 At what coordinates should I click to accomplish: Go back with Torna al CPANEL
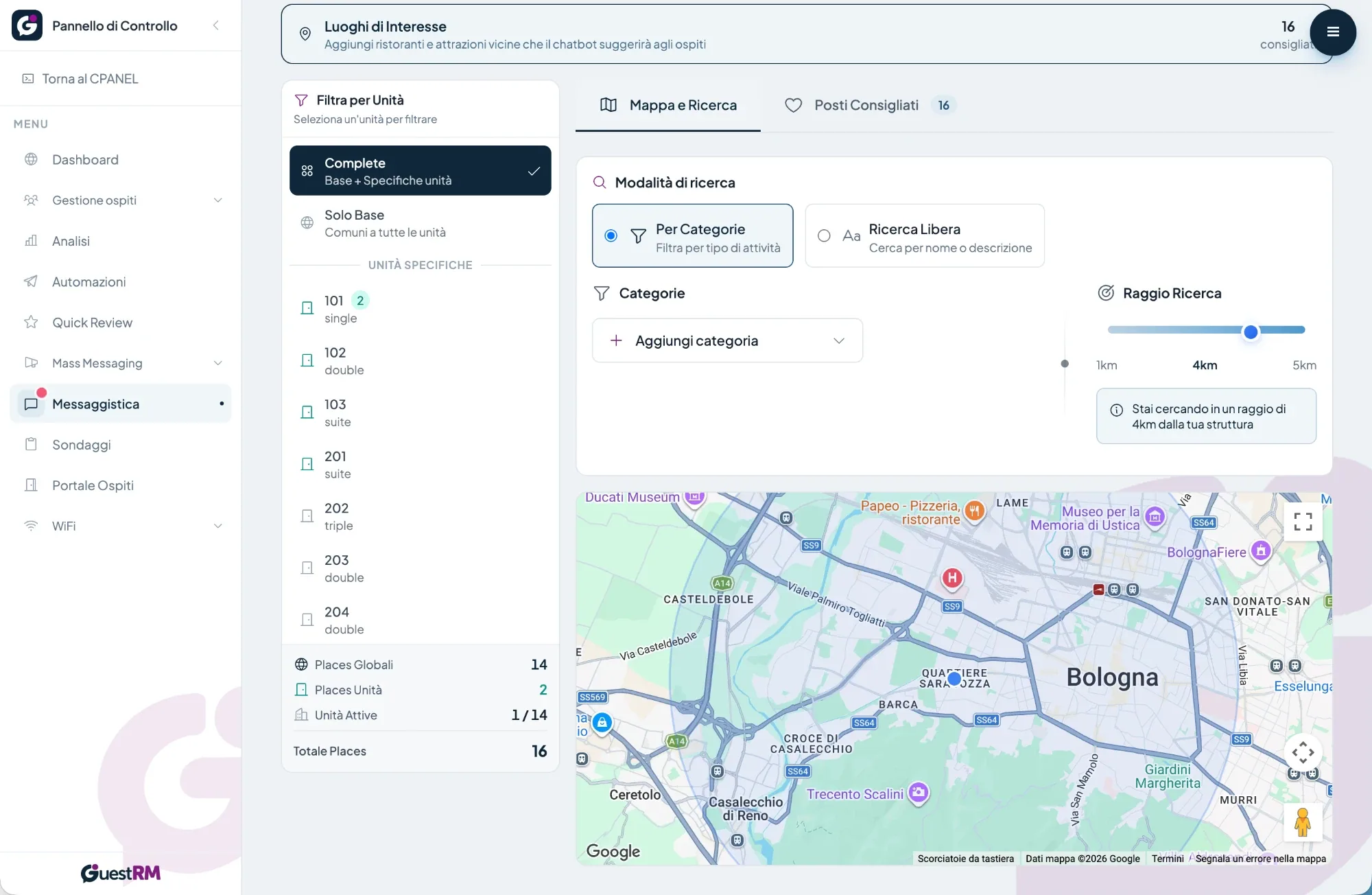pyautogui.click(x=80, y=78)
